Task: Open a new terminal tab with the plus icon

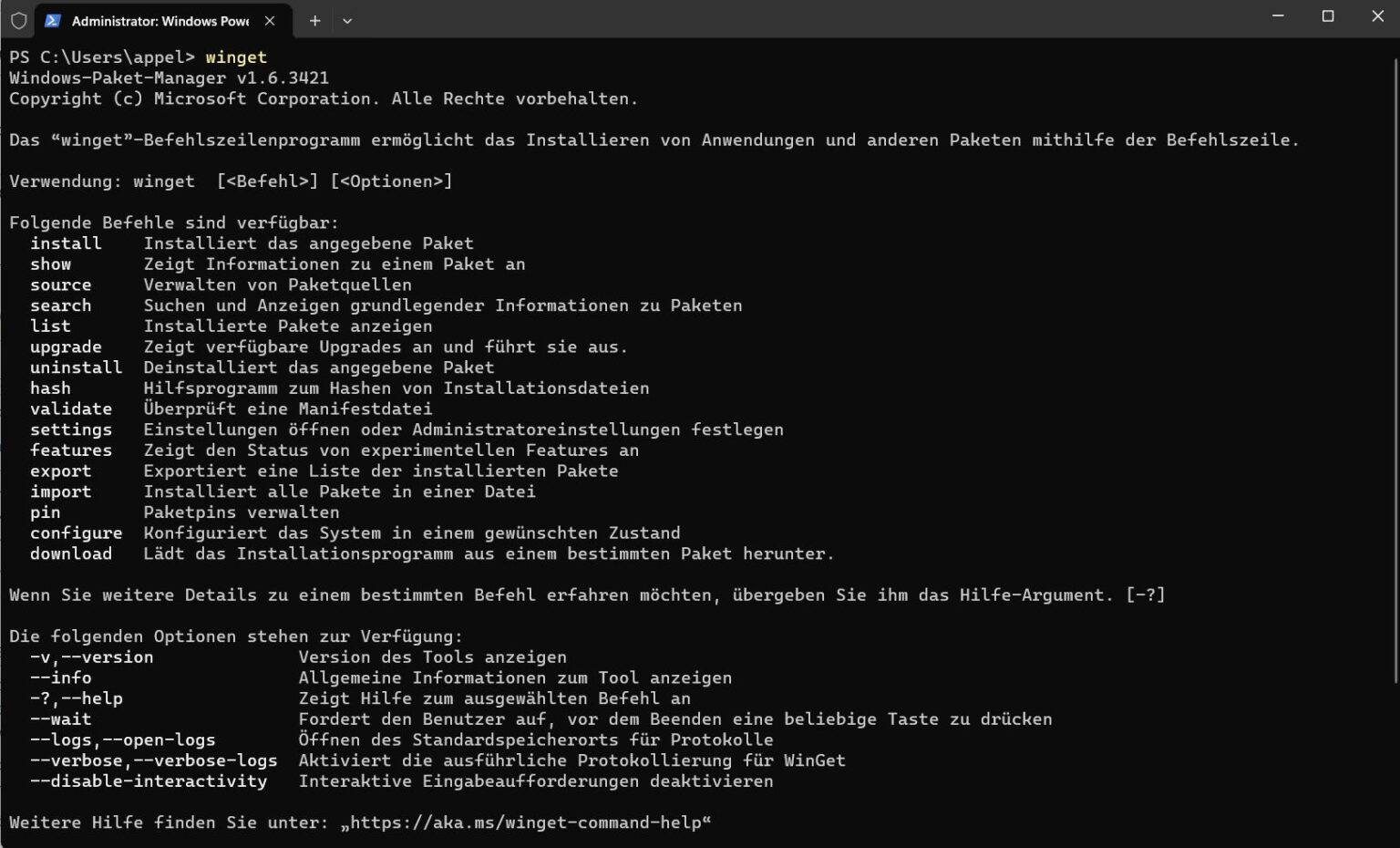Action: (314, 19)
